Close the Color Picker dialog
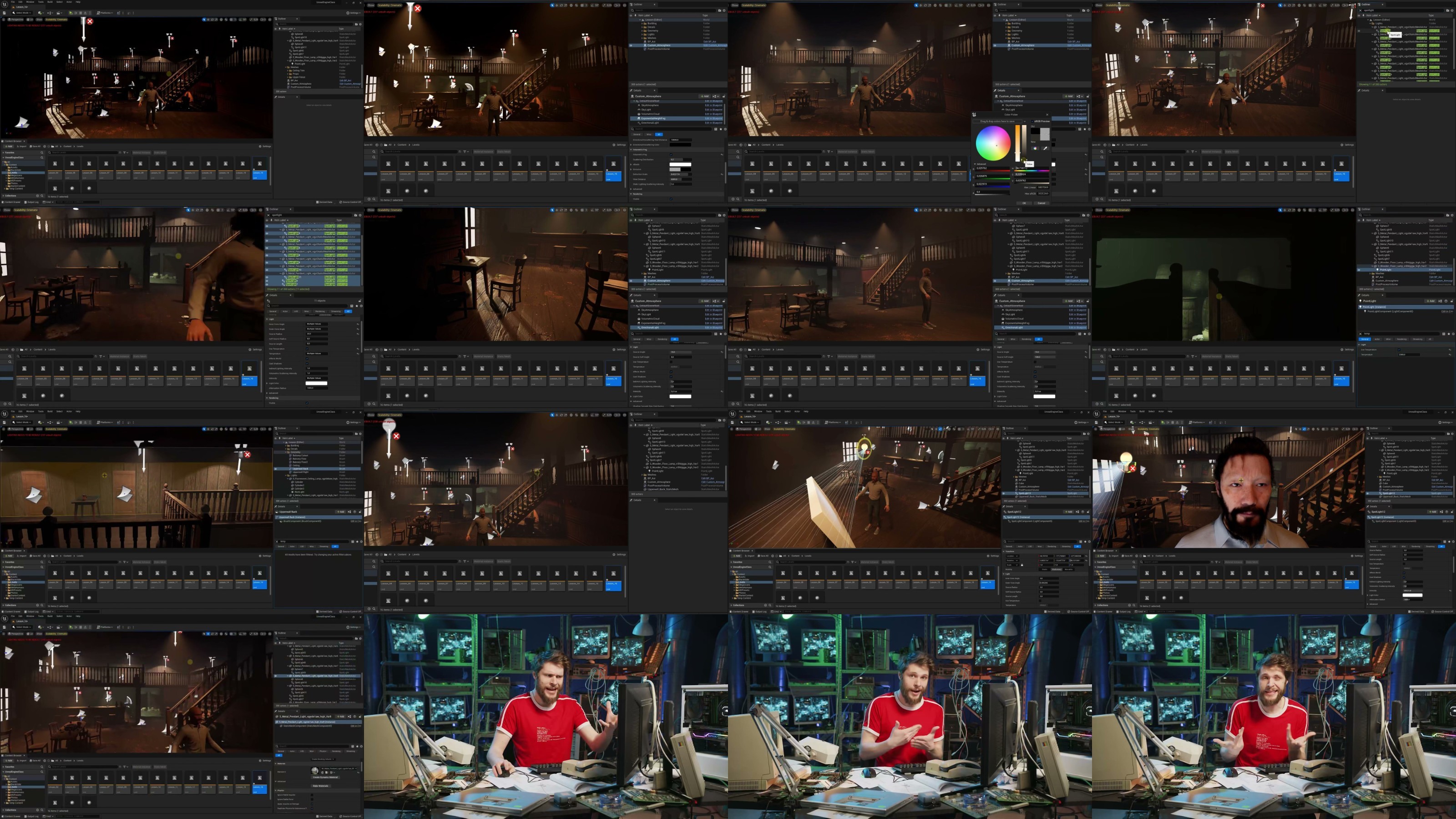This screenshot has height=819, width=1456. tap(1047, 115)
